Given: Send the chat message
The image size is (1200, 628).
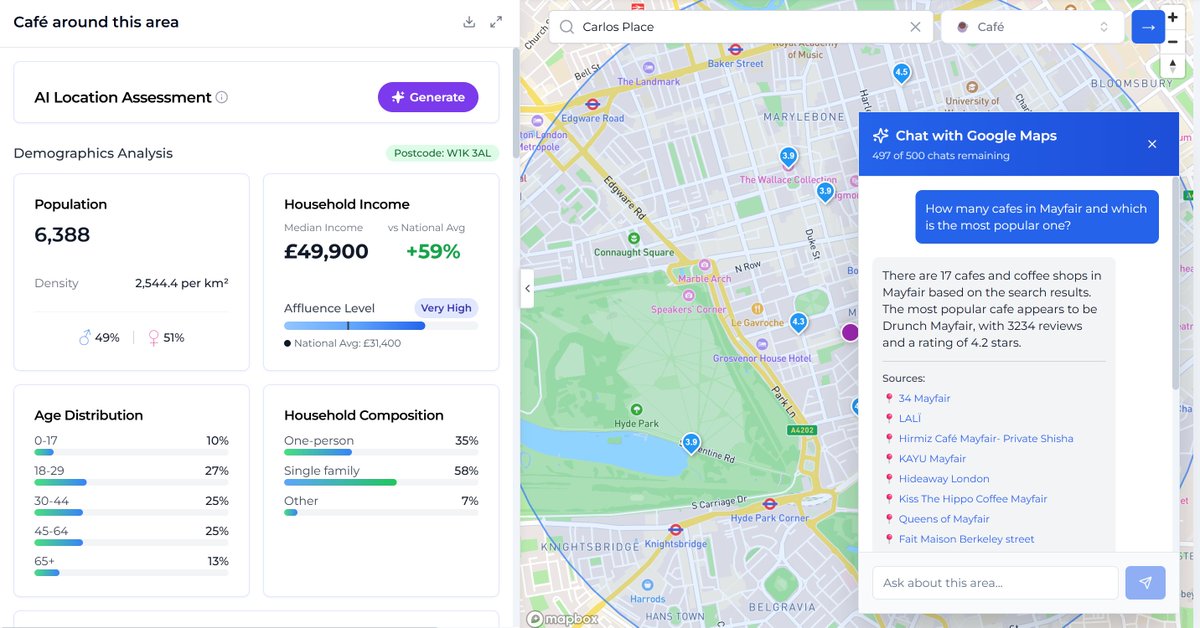Looking at the screenshot, I should click(x=1145, y=583).
